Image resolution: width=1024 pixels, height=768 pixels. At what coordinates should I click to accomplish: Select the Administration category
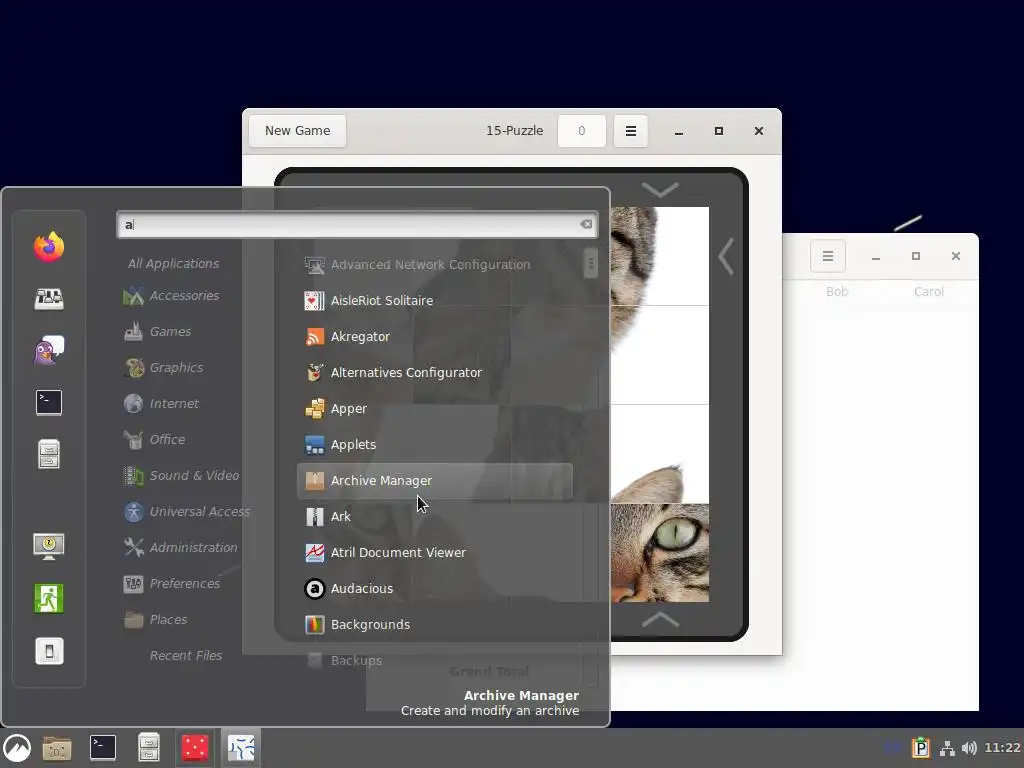tap(181, 547)
